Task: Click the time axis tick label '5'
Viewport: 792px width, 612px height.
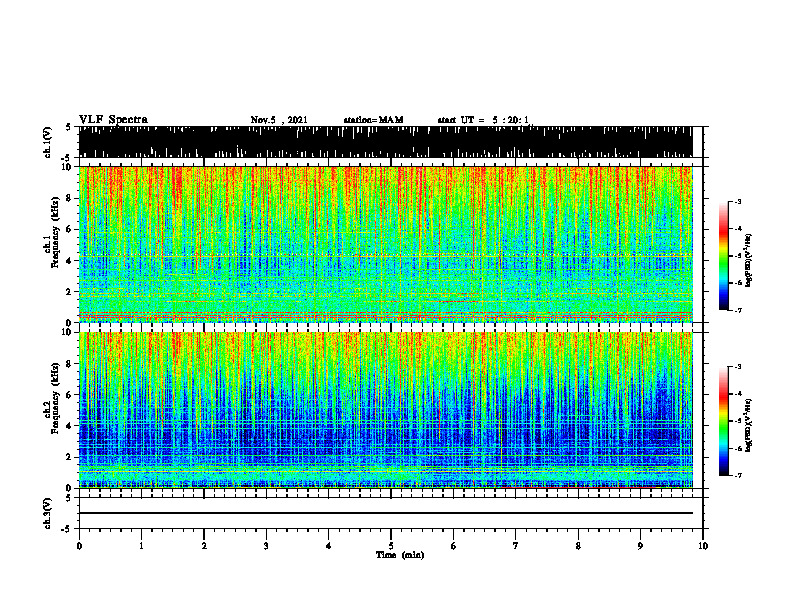Action: (x=391, y=546)
